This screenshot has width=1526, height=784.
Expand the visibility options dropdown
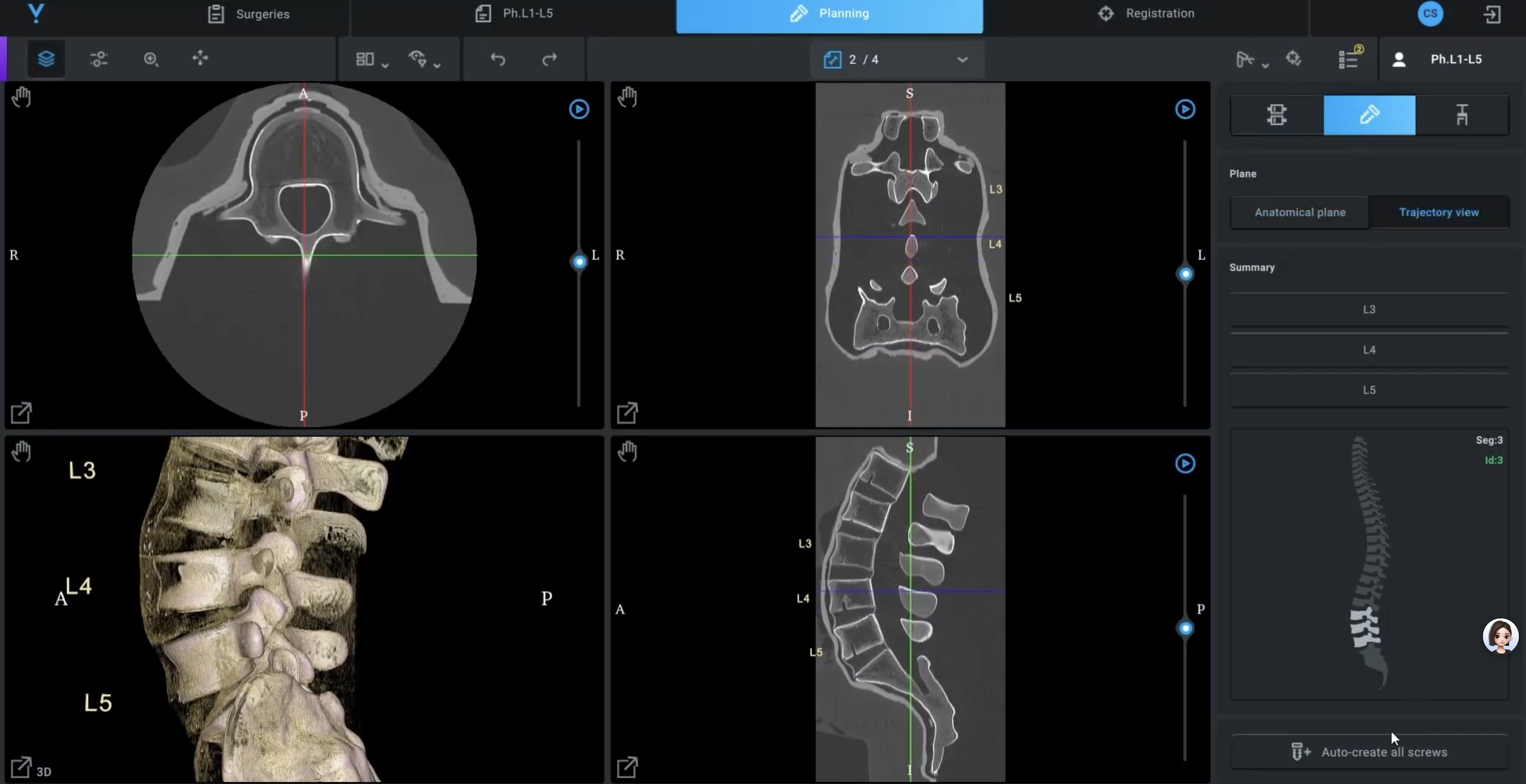point(437,65)
